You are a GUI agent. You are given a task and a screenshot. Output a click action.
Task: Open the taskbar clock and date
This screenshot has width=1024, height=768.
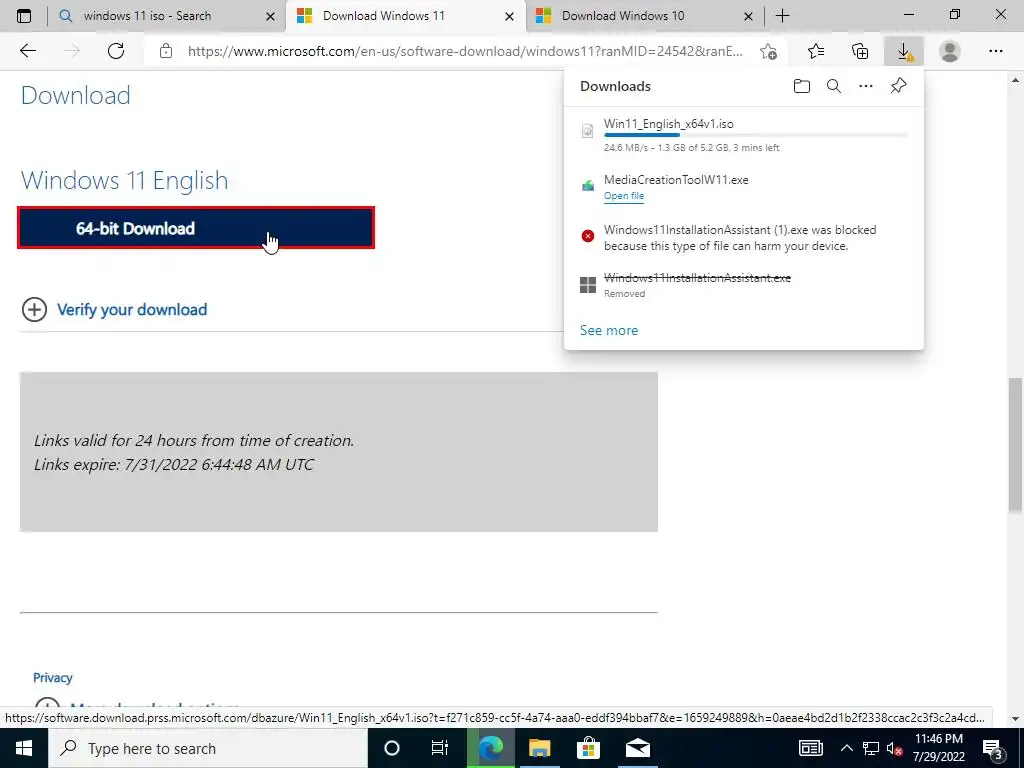pyautogui.click(x=938, y=748)
